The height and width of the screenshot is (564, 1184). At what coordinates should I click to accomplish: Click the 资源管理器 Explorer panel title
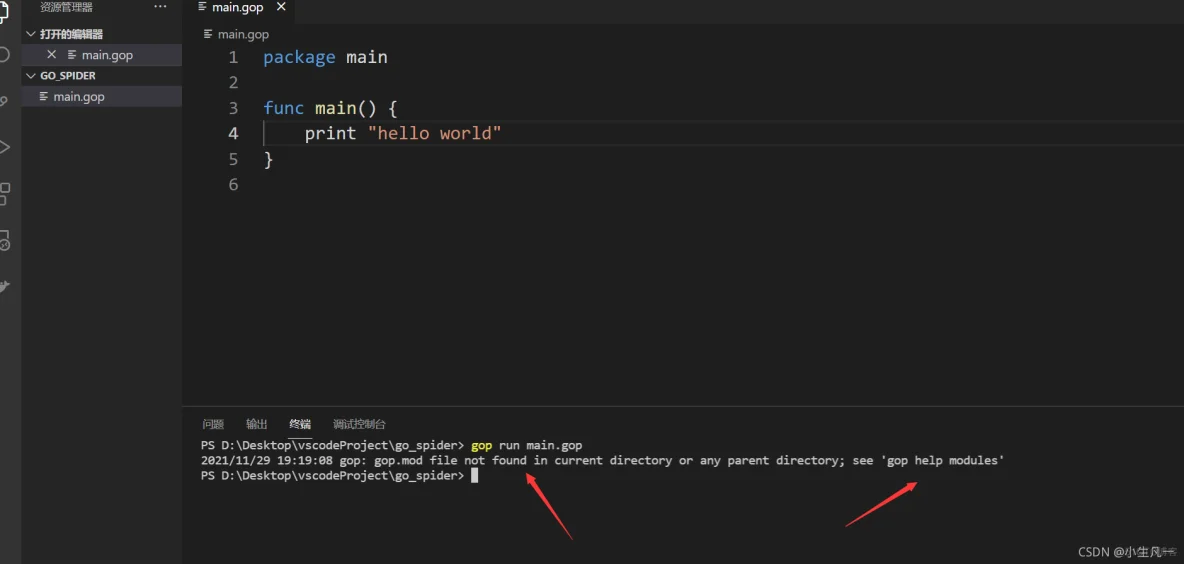[66, 7]
